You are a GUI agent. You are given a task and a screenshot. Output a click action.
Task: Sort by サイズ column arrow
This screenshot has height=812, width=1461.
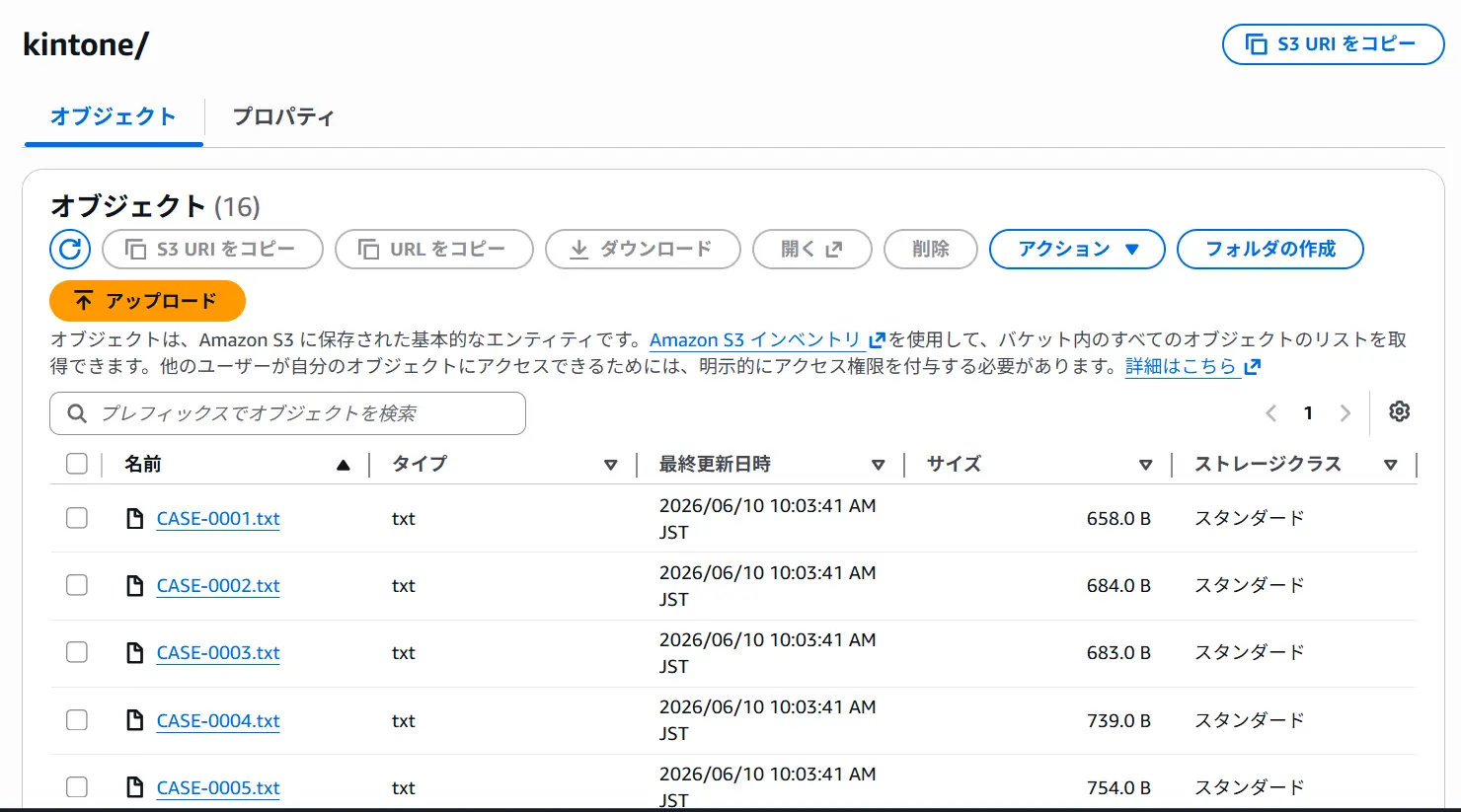pos(1145,465)
